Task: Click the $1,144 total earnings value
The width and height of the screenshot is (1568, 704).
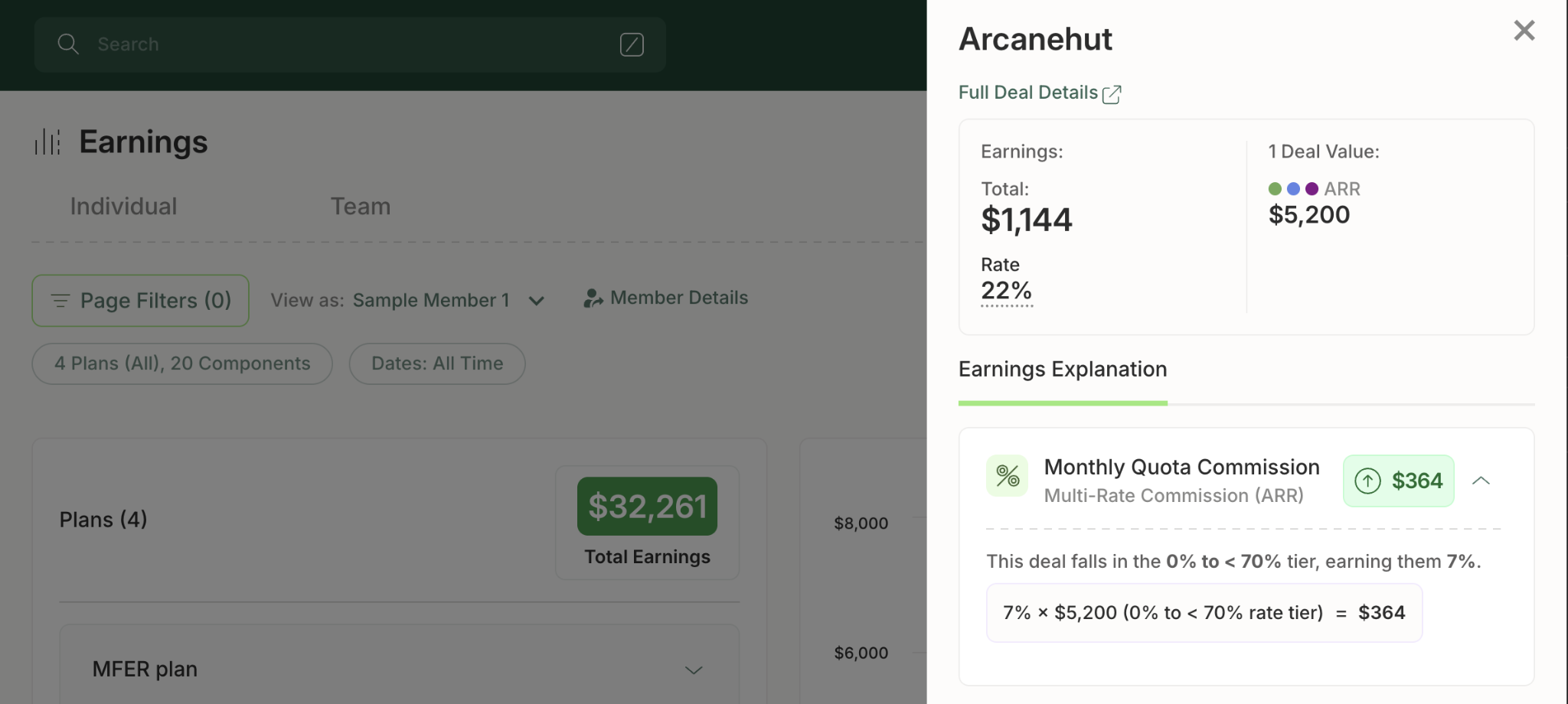Action: pos(1027,220)
